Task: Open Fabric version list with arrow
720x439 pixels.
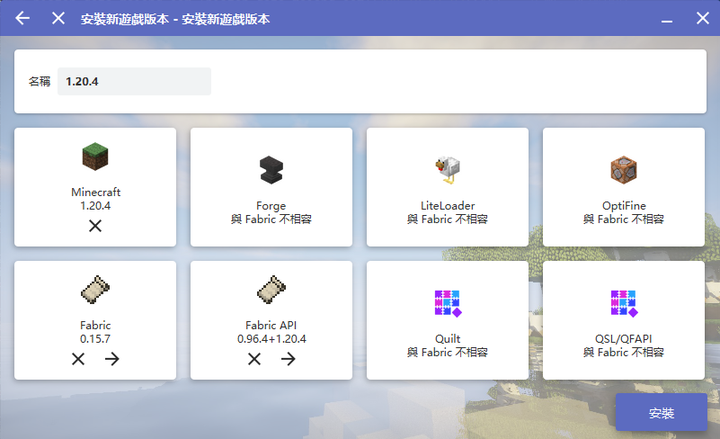Action: (112, 359)
